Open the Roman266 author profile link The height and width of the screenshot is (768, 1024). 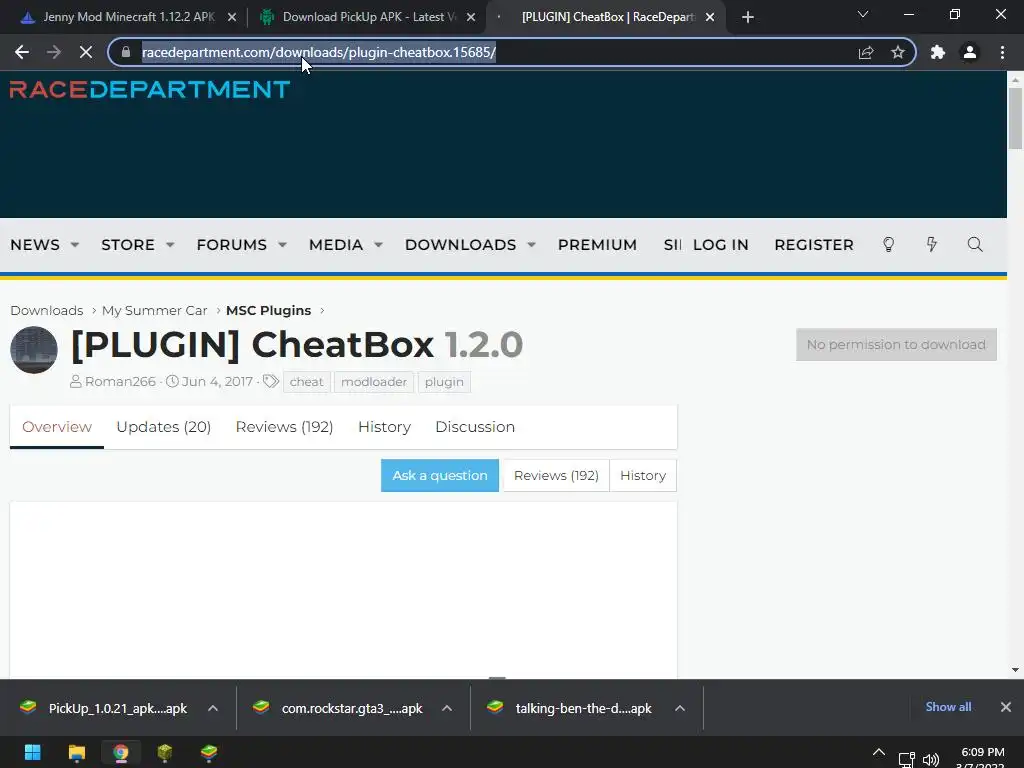click(x=120, y=381)
